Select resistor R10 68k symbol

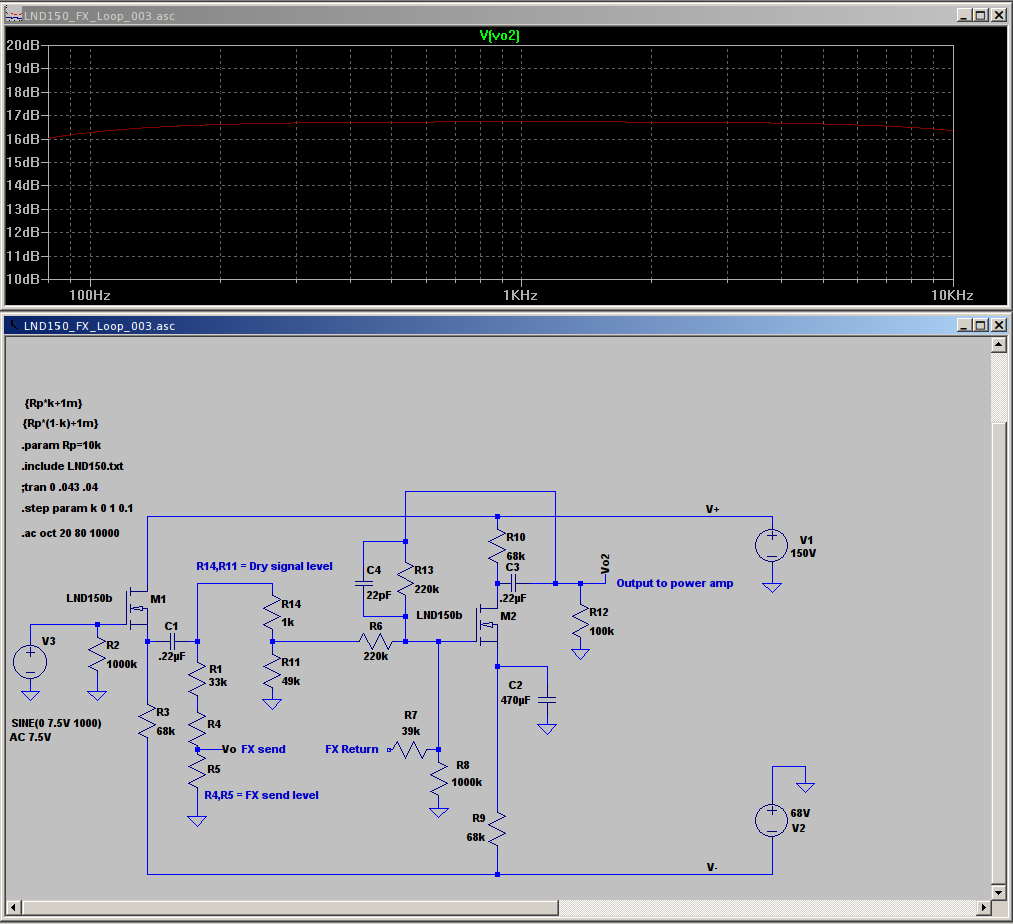click(497, 547)
